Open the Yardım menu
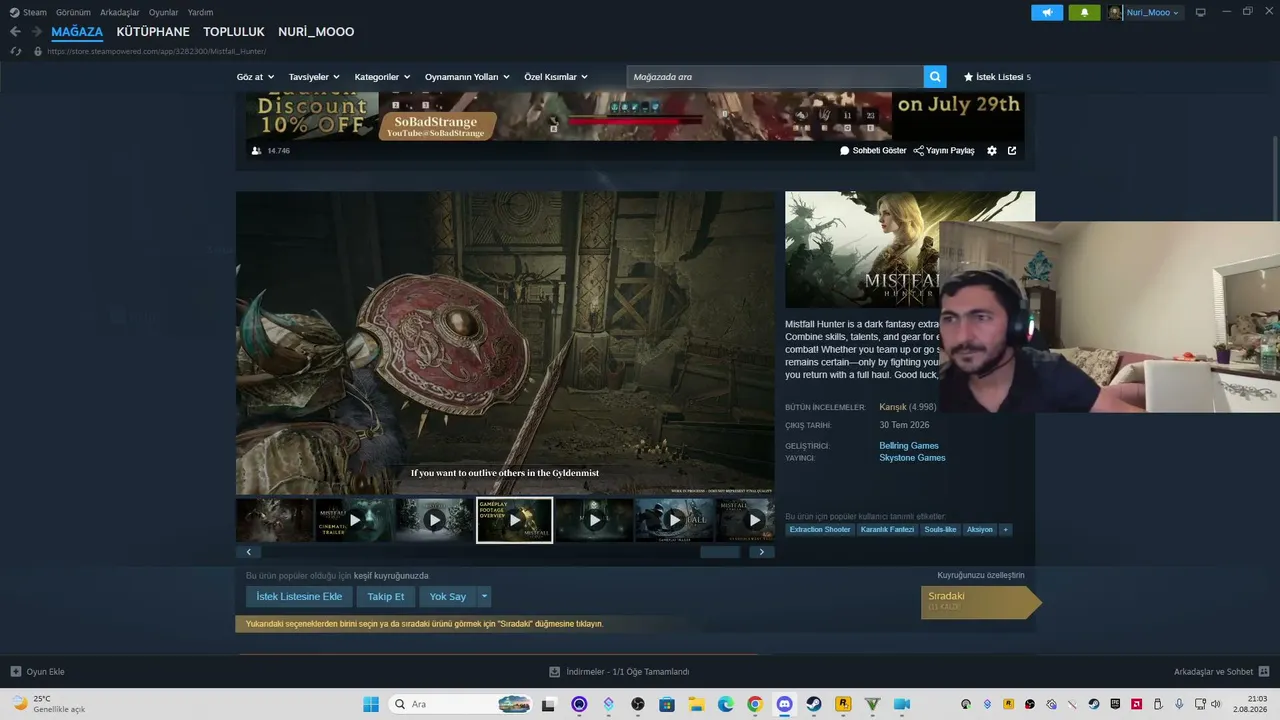 point(200,12)
